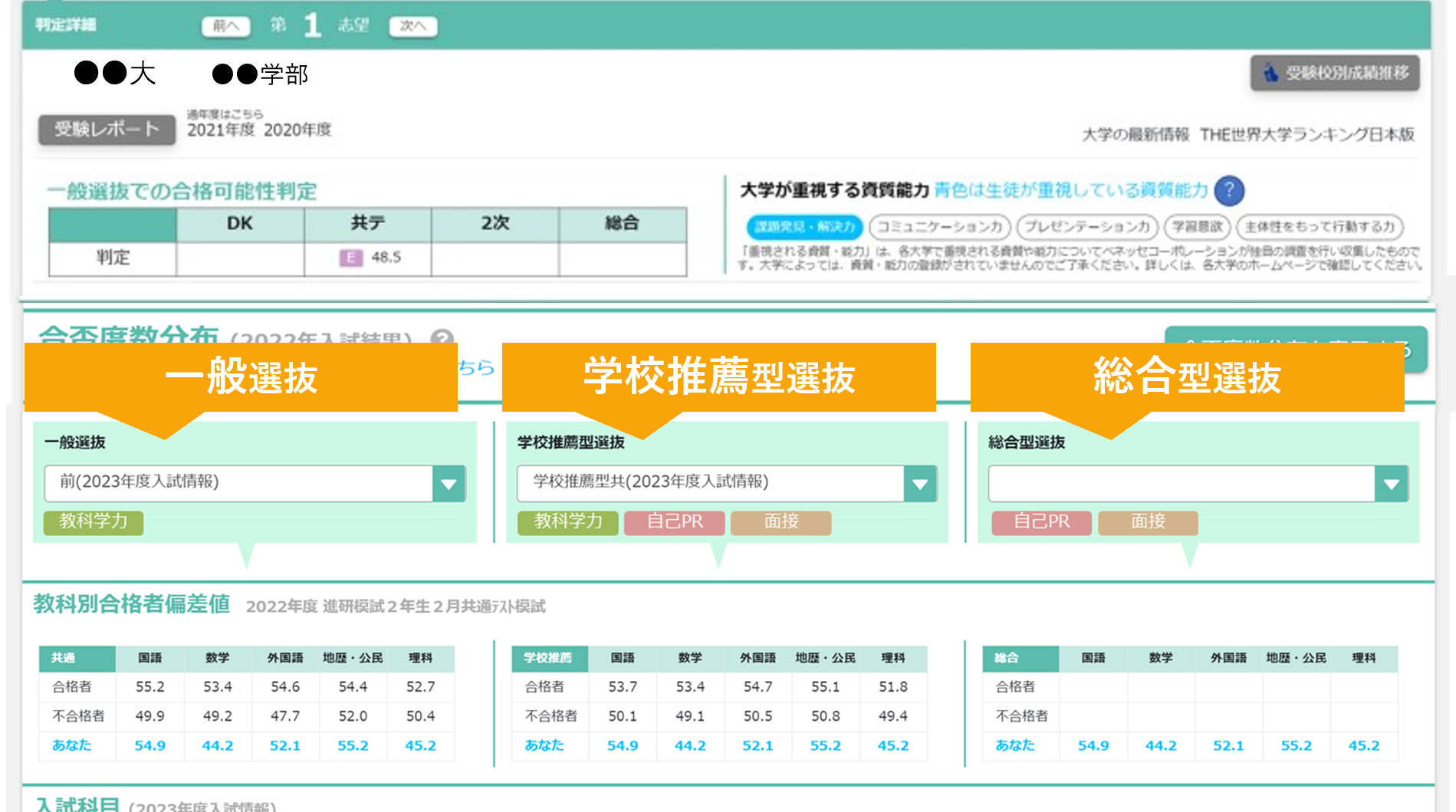Image resolution: width=1456 pixels, height=812 pixels.
Task: Click the 共通 table header cell
Action: [77, 658]
